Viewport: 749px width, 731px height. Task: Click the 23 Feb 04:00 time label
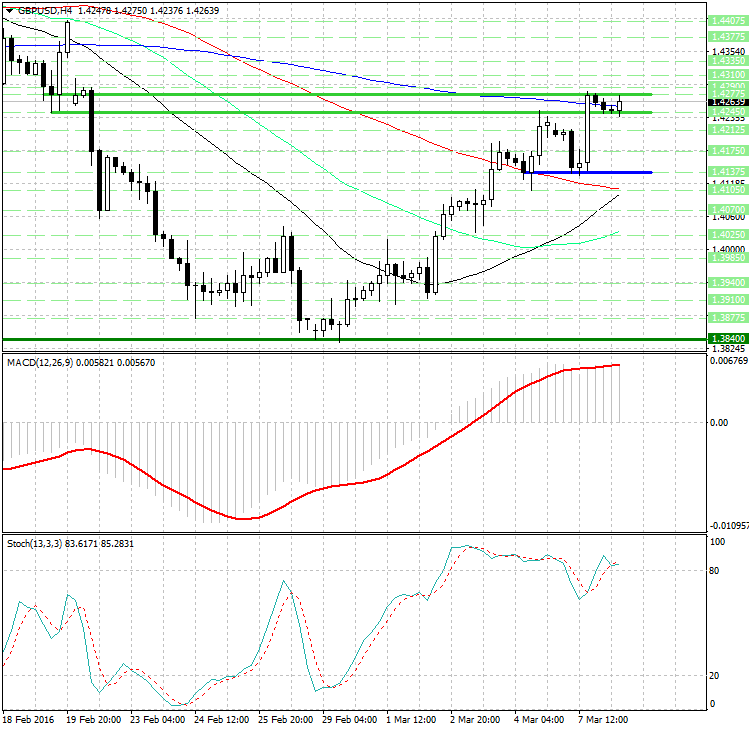158,720
